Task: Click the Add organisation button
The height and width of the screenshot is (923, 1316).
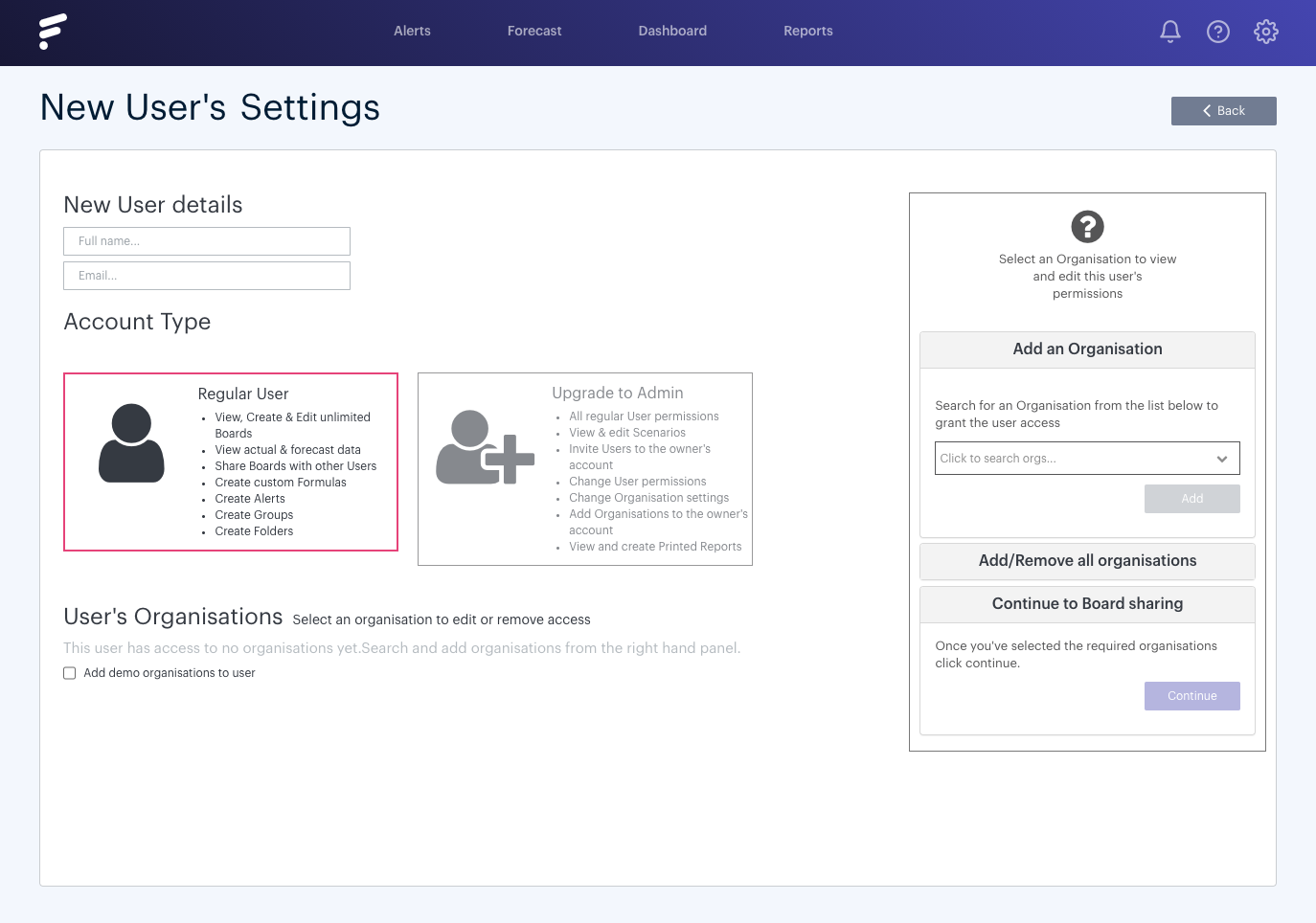Action: [1191, 499]
